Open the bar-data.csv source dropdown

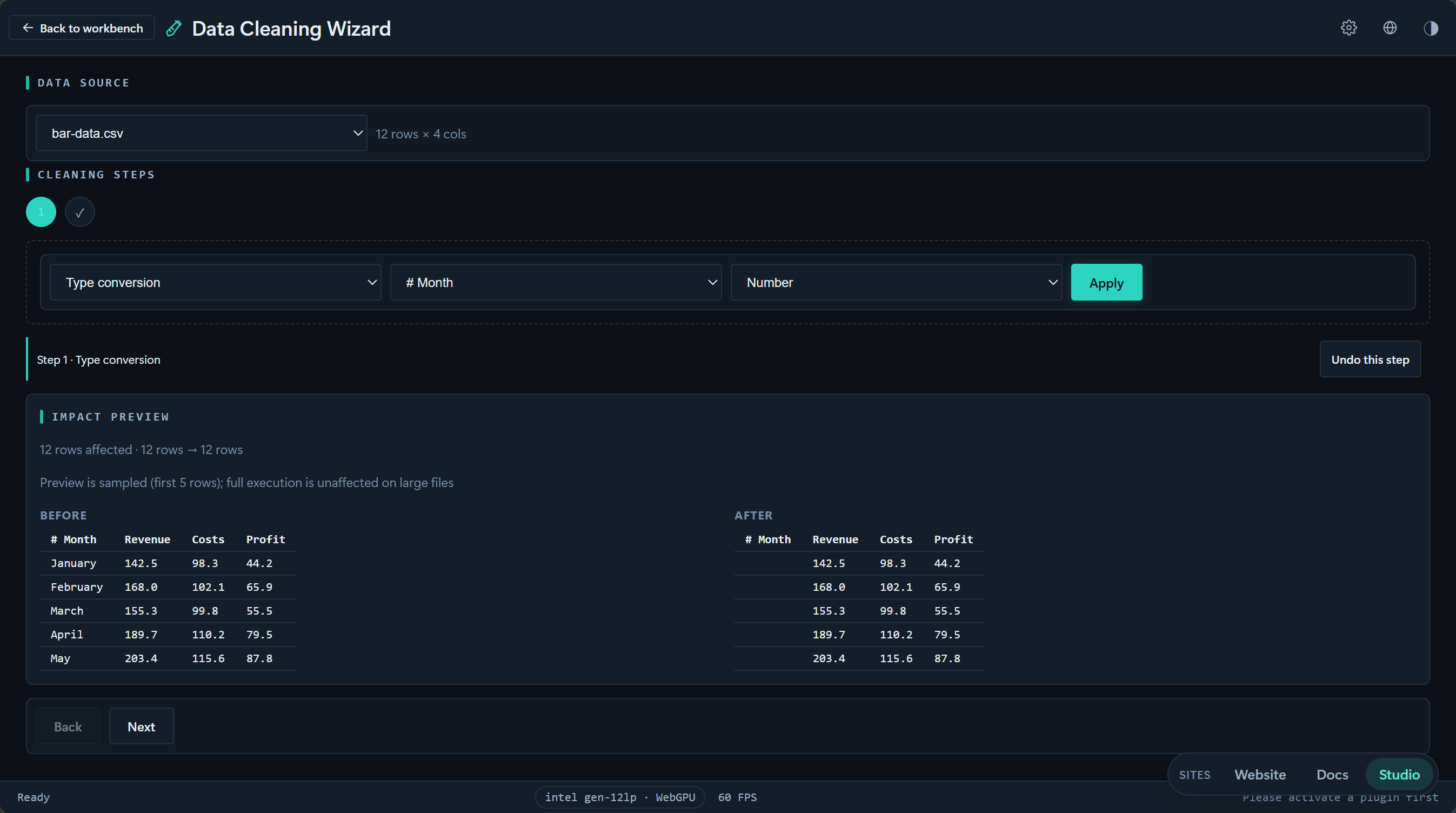(x=201, y=134)
